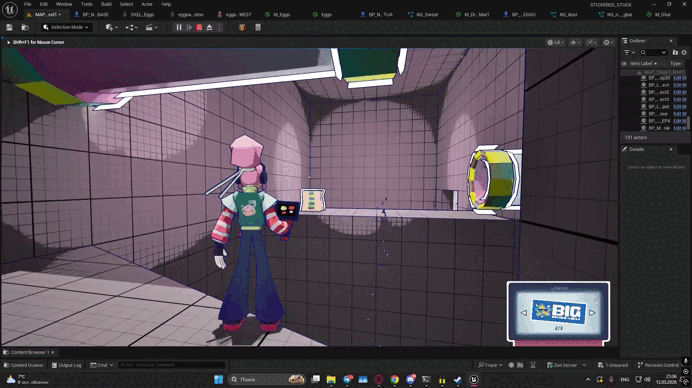Open the Blueprints dropdown in toolbar
This screenshot has width=692, height=388.
pos(131,27)
